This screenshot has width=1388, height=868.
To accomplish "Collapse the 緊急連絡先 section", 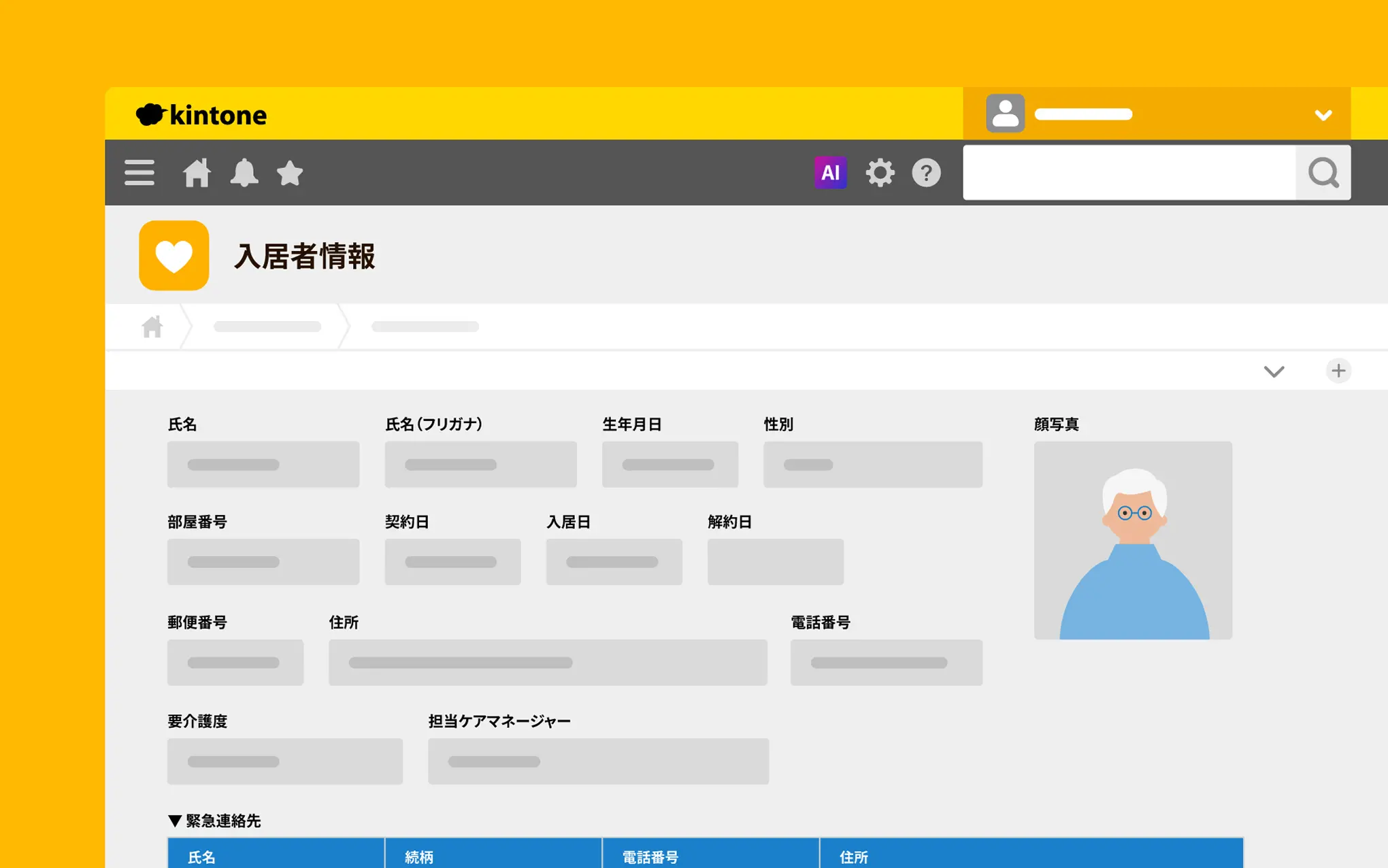I will coord(175,821).
